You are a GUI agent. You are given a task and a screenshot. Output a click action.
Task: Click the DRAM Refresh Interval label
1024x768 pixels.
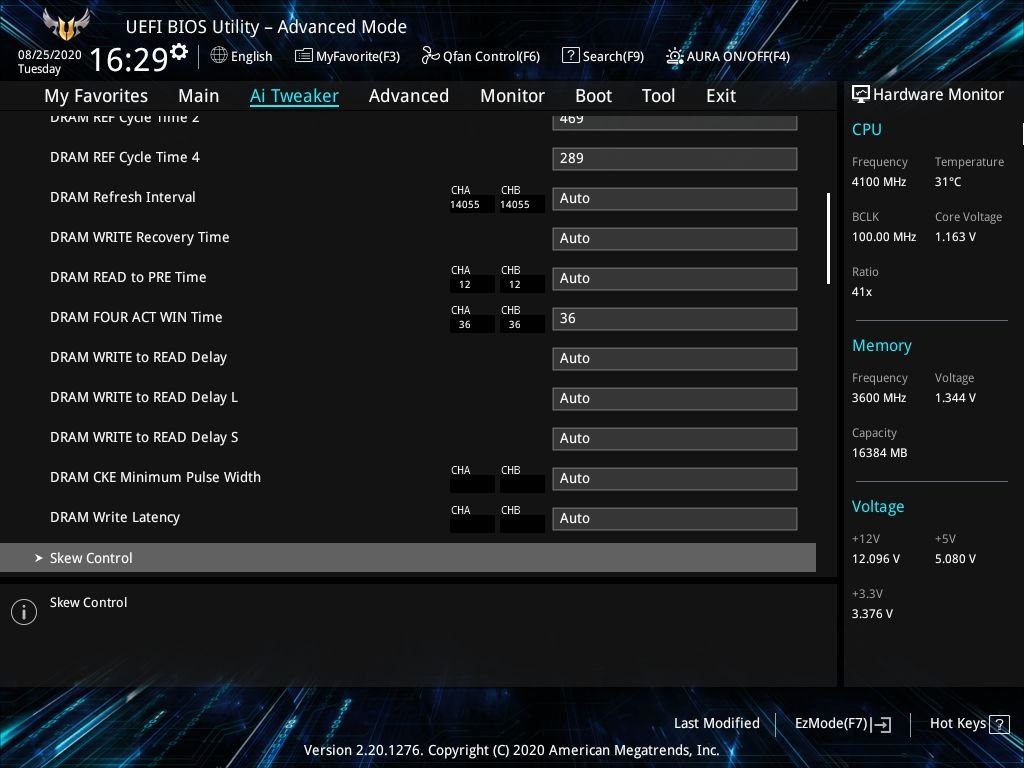(x=123, y=197)
